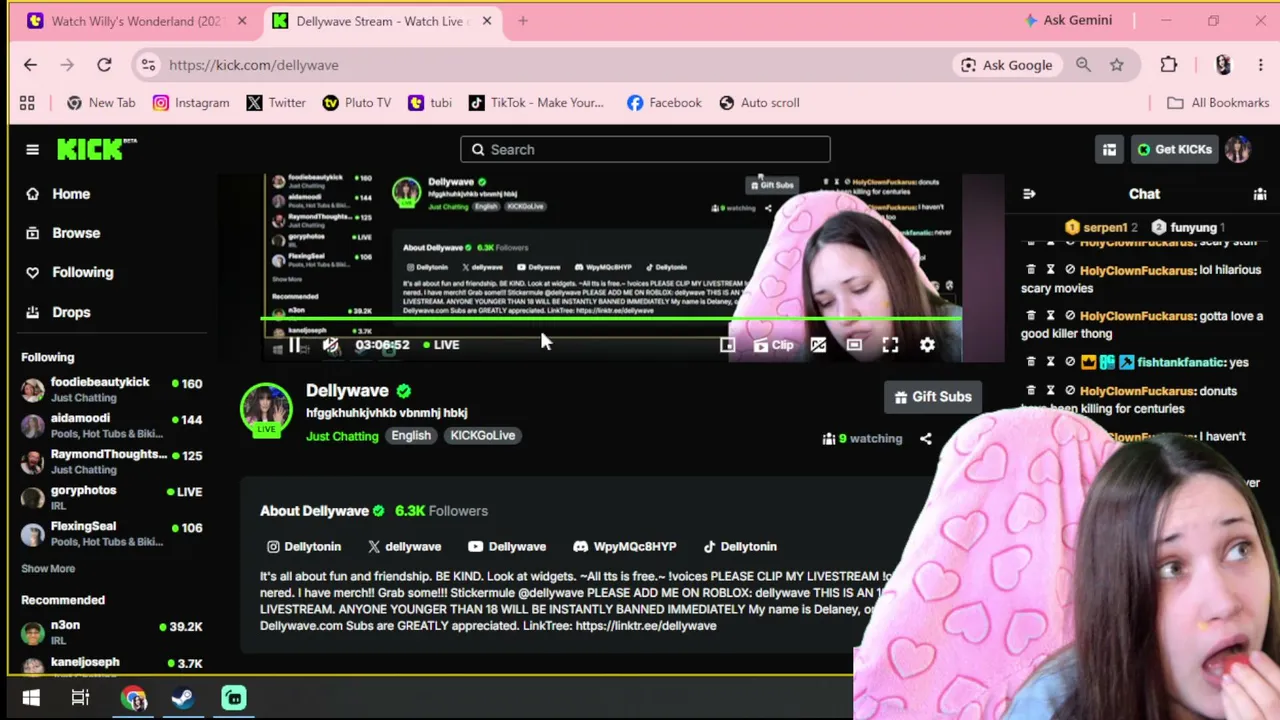Open aidamoodi's followed channel
The width and height of the screenshot is (1280, 720).
pos(112,426)
